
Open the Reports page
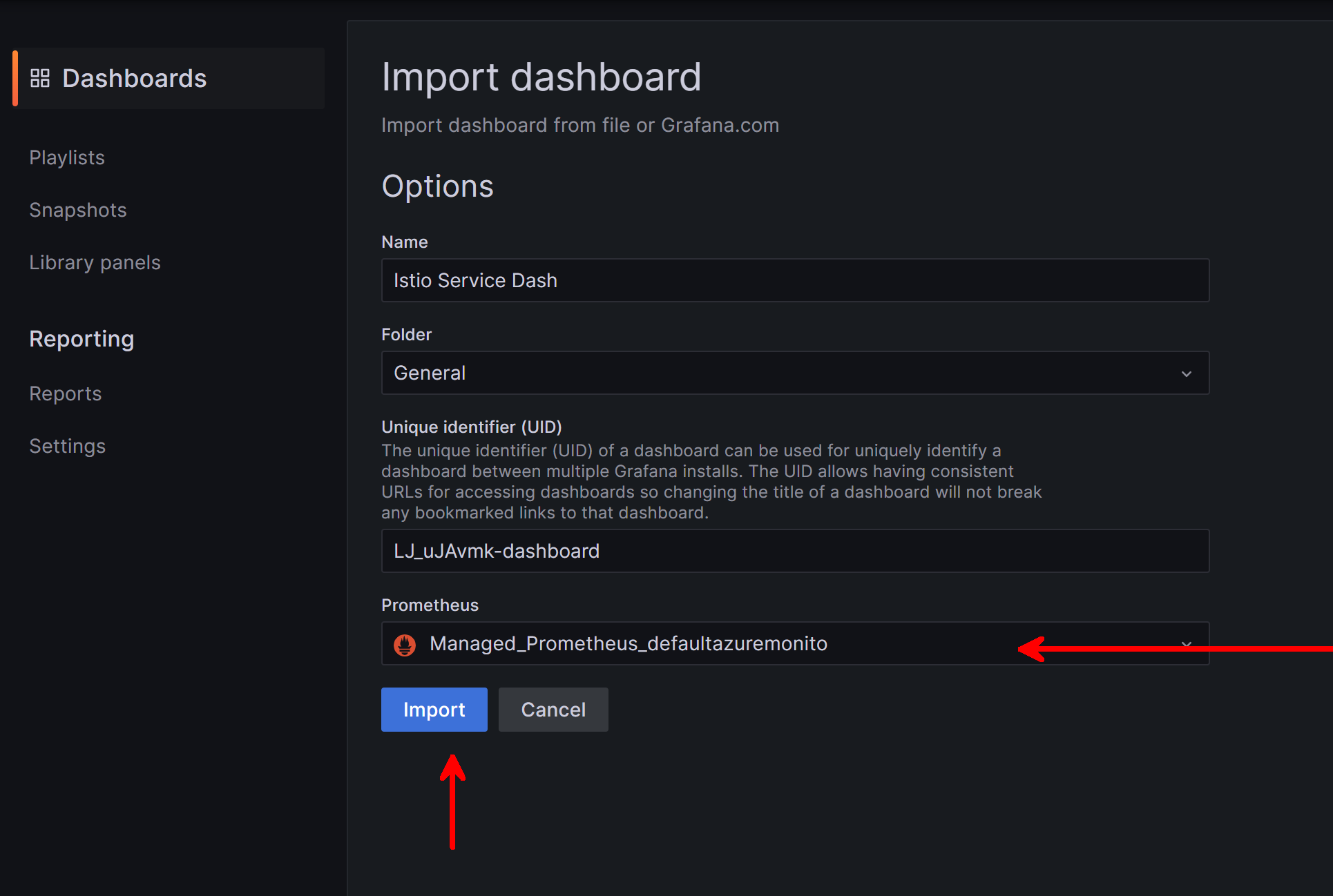pos(66,393)
